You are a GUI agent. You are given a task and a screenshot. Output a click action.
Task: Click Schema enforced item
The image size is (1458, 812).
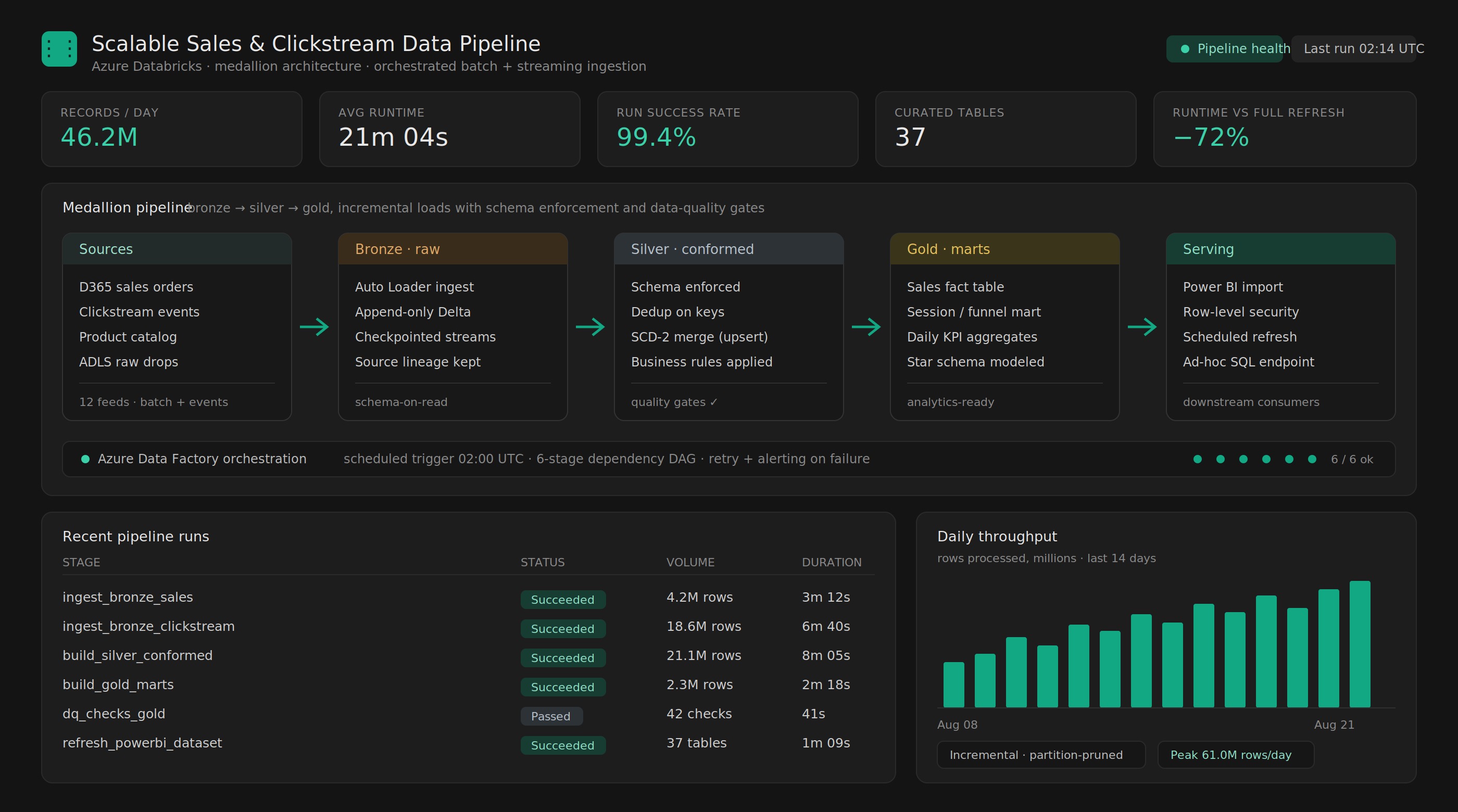tap(685, 287)
